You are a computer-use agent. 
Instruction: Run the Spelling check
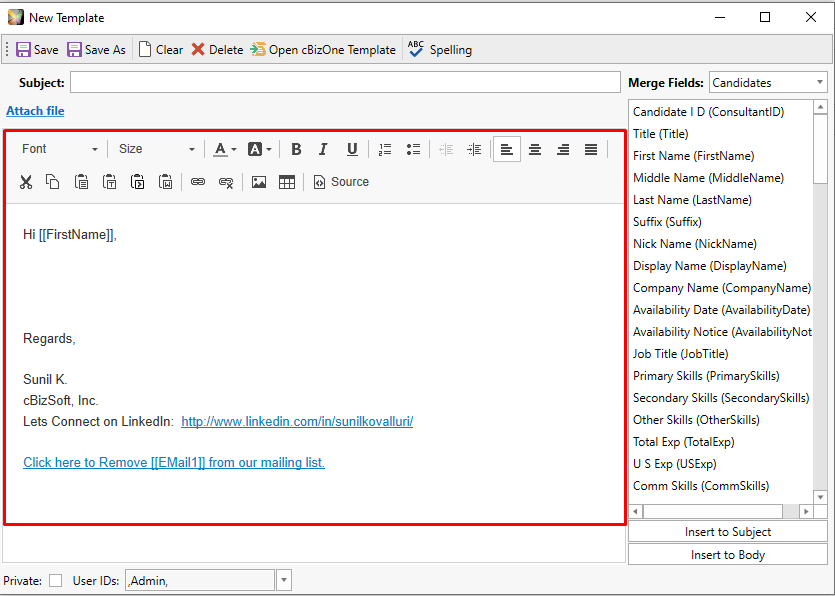[440, 50]
